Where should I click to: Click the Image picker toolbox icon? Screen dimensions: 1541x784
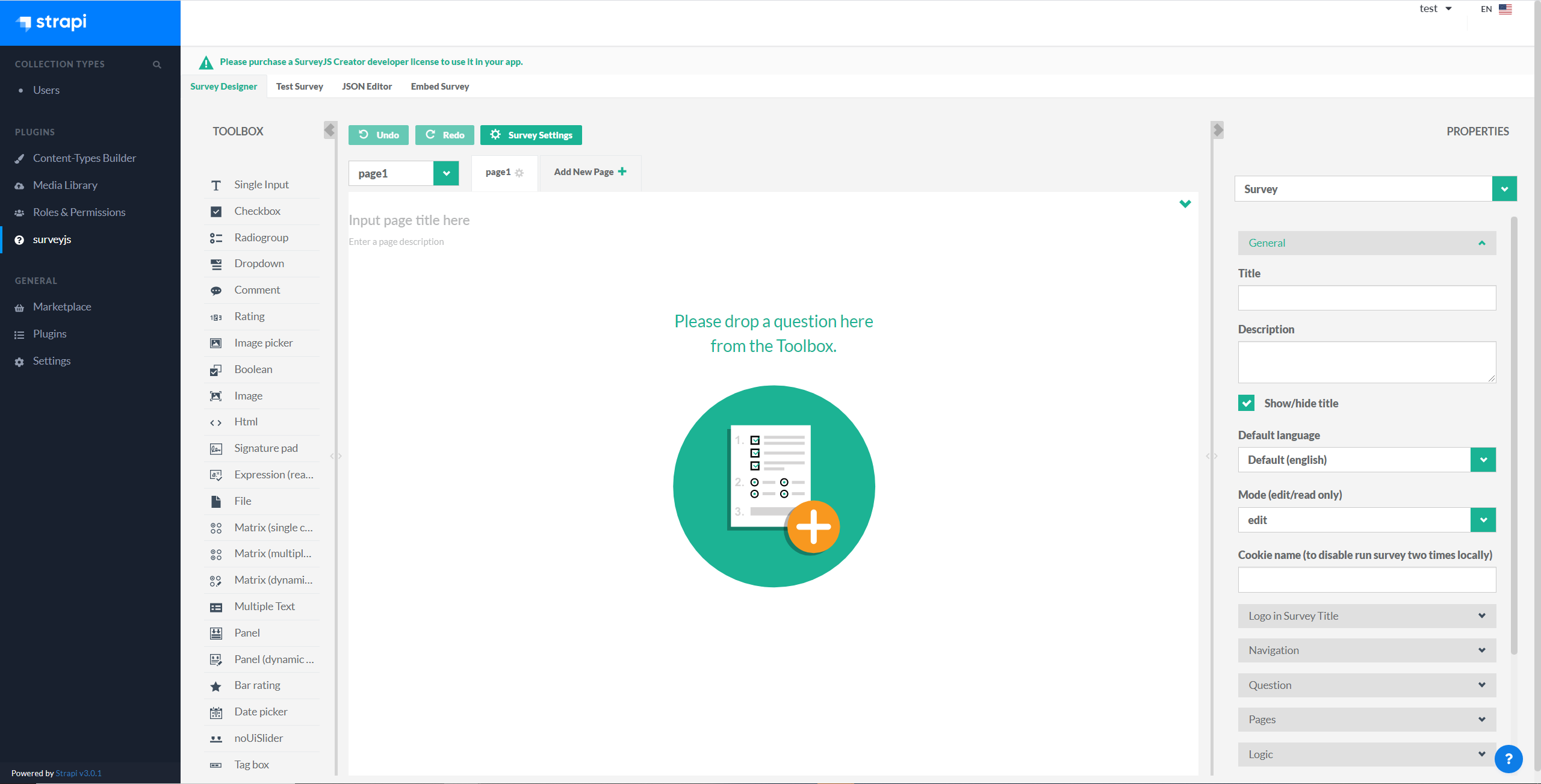[215, 343]
